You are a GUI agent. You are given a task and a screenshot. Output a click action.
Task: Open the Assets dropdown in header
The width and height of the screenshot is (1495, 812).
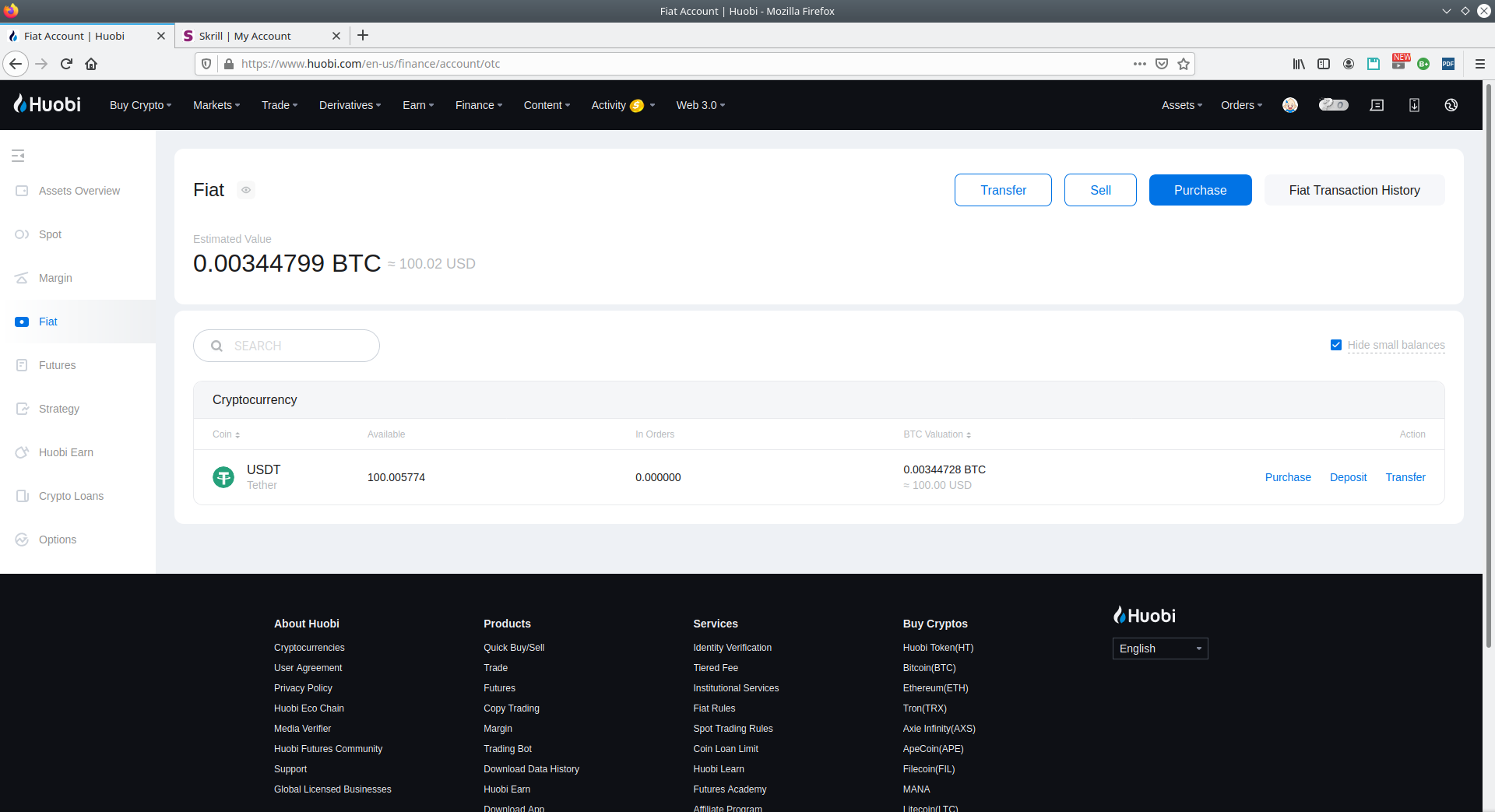click(1182, 105)
